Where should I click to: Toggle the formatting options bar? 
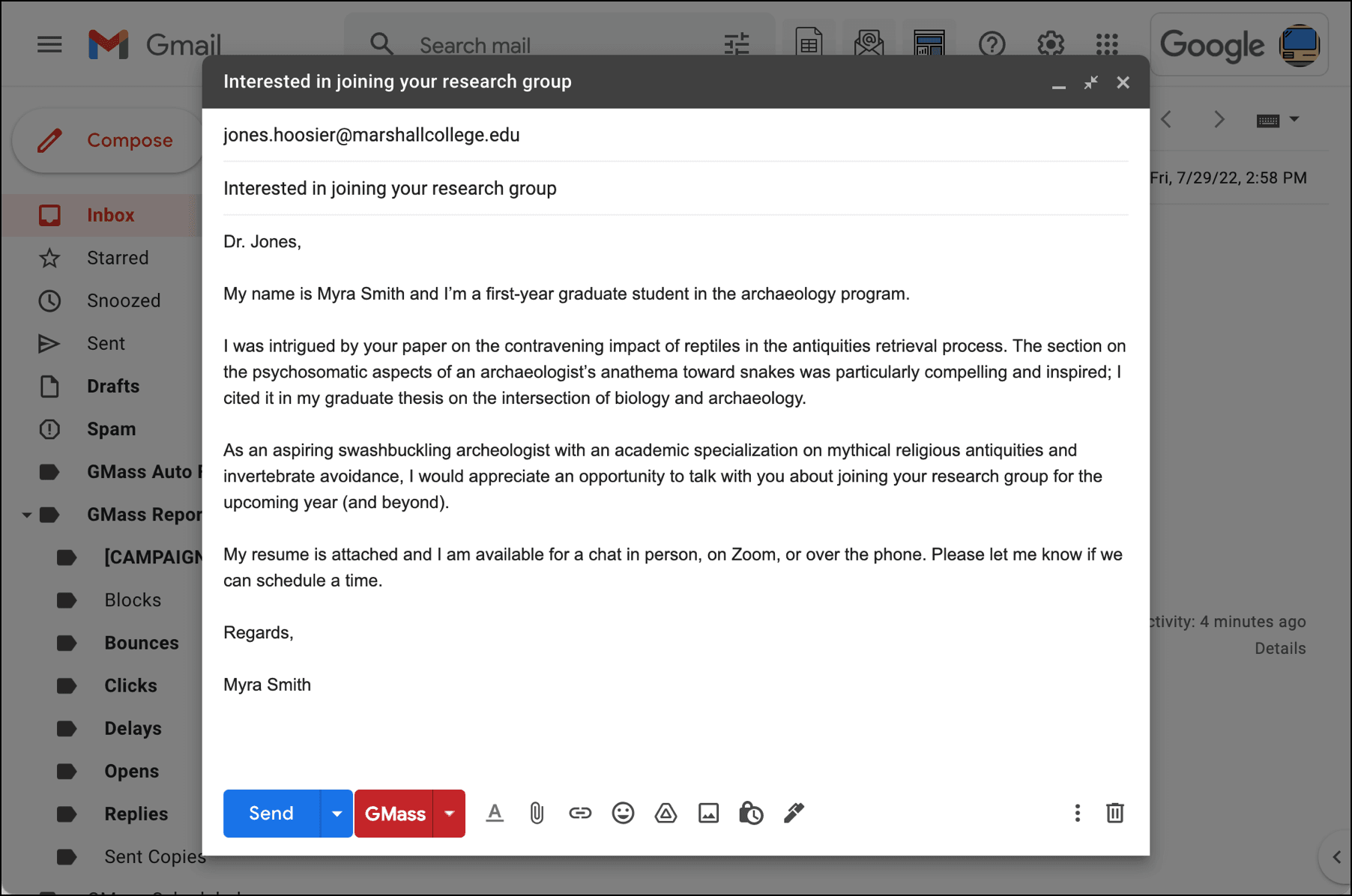[x=495, y=813]
